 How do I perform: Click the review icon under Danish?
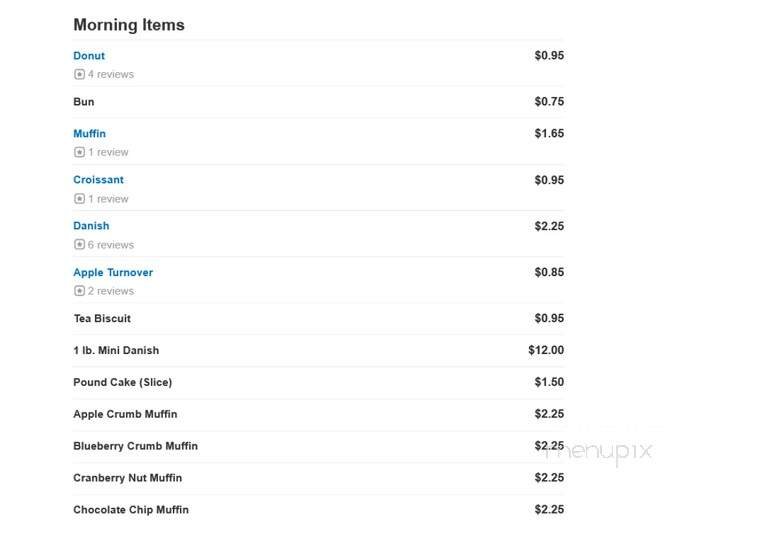[79, 245]
